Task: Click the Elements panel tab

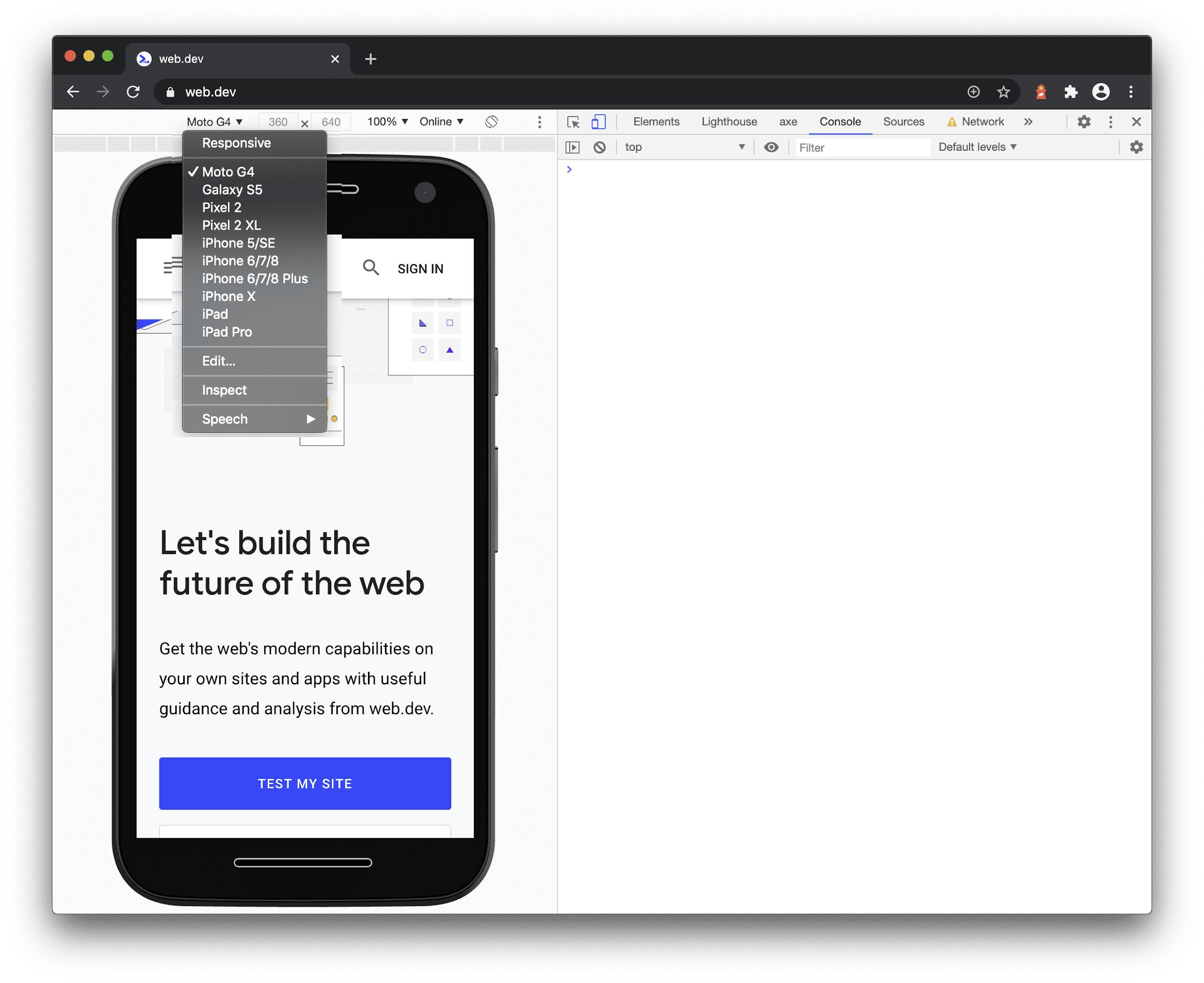Action: click(656, 122)
